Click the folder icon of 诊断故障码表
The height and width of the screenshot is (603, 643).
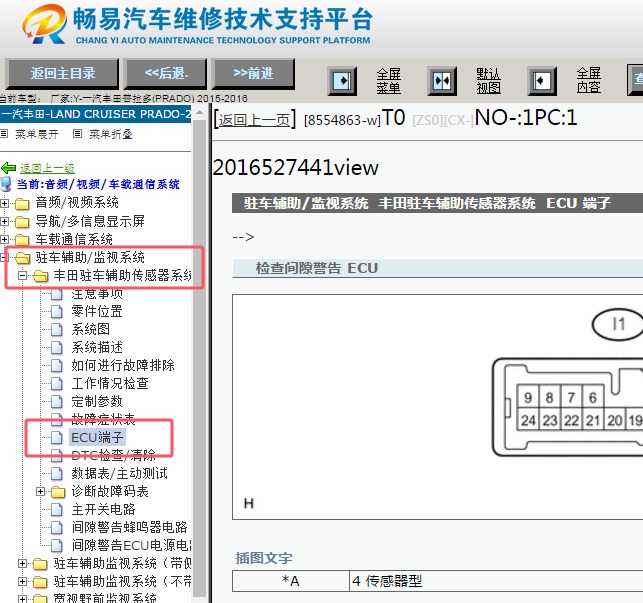click(x=58, y=492)
